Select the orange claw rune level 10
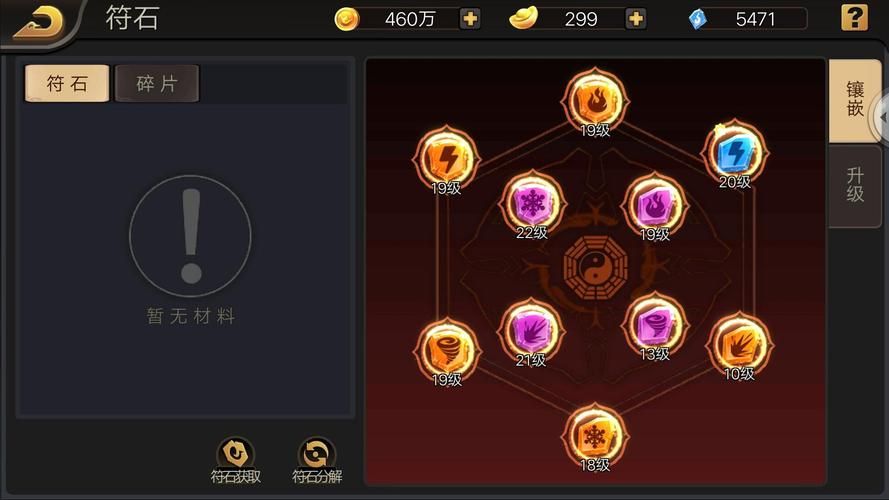Screen dimensions: 889x500 pos(739,345)
